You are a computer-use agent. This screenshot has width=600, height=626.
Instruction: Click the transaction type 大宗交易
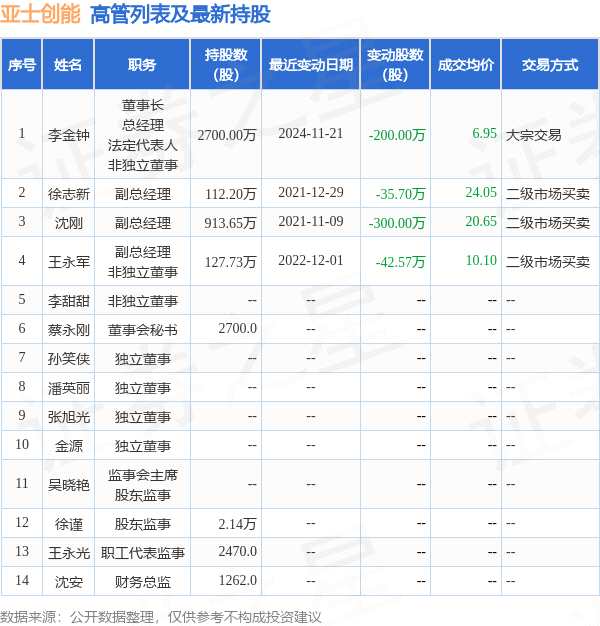[x=534, y=135]
